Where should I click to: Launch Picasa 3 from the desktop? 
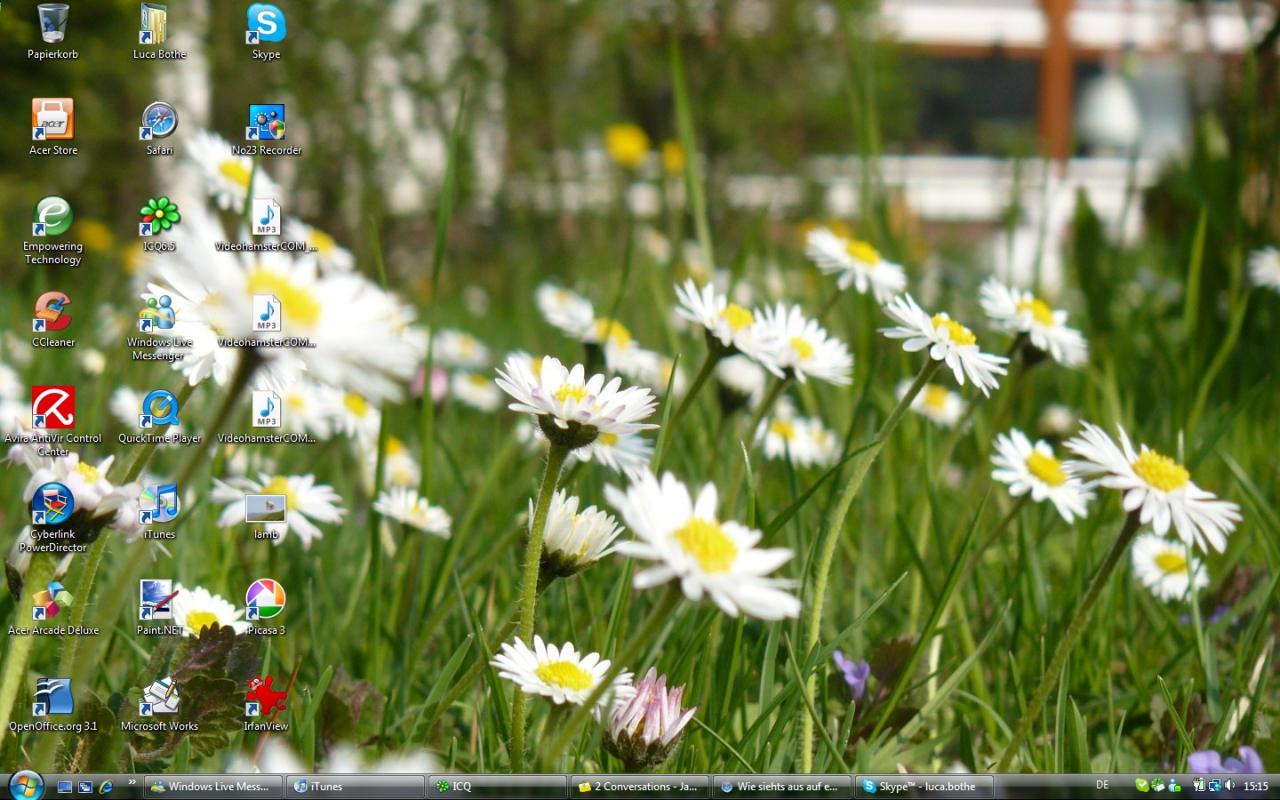coord(265,600)
